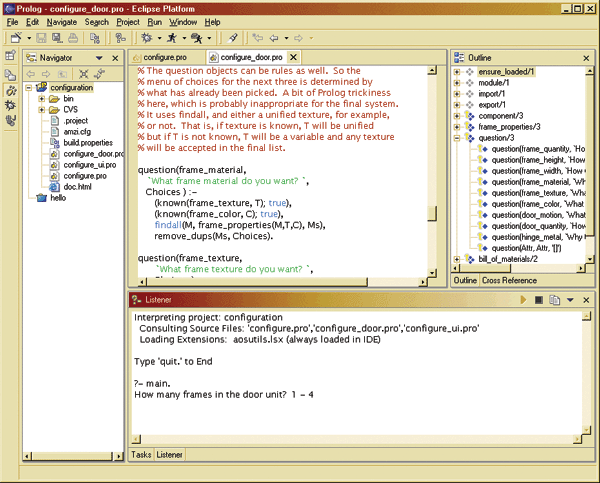Collapse the question/3 node in Outline

pos(457,138)
